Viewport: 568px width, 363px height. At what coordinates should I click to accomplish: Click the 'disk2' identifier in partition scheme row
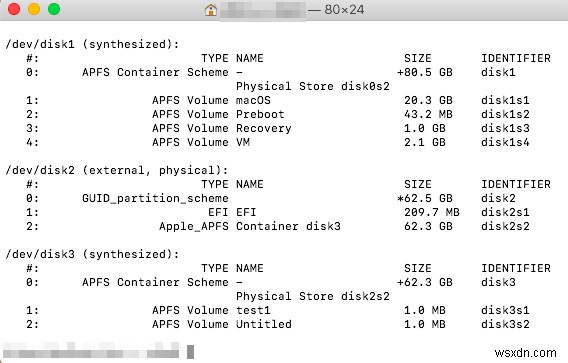pyautogui.click(x=498, y=199)
